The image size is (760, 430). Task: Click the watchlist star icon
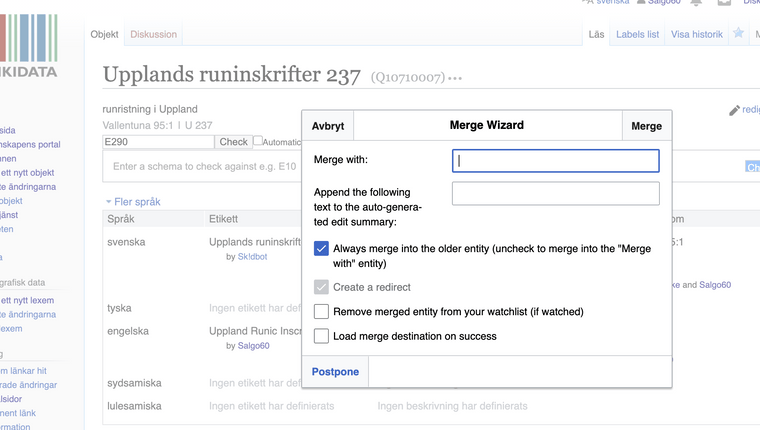739,33
